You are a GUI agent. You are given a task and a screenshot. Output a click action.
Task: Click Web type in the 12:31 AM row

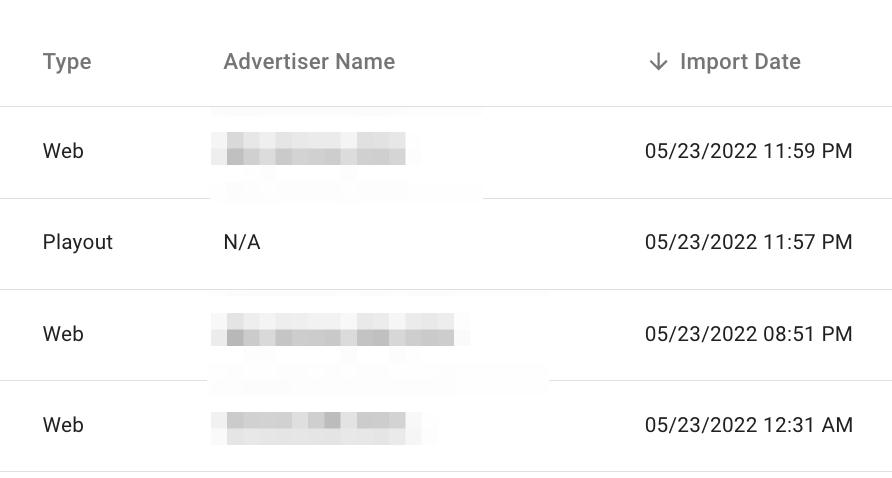pyautogui.click(x=63, y=425)
